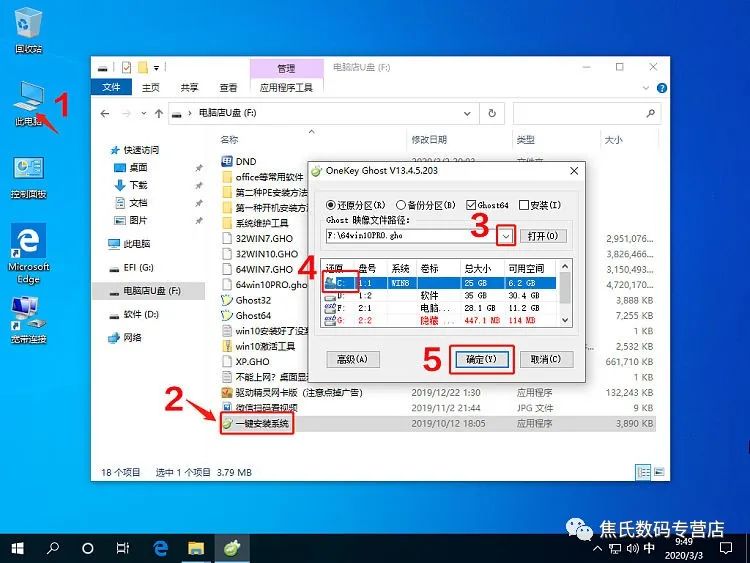Click the Cancel (C) button
Viewport: 750px width, 563px height.
(546, 359)
